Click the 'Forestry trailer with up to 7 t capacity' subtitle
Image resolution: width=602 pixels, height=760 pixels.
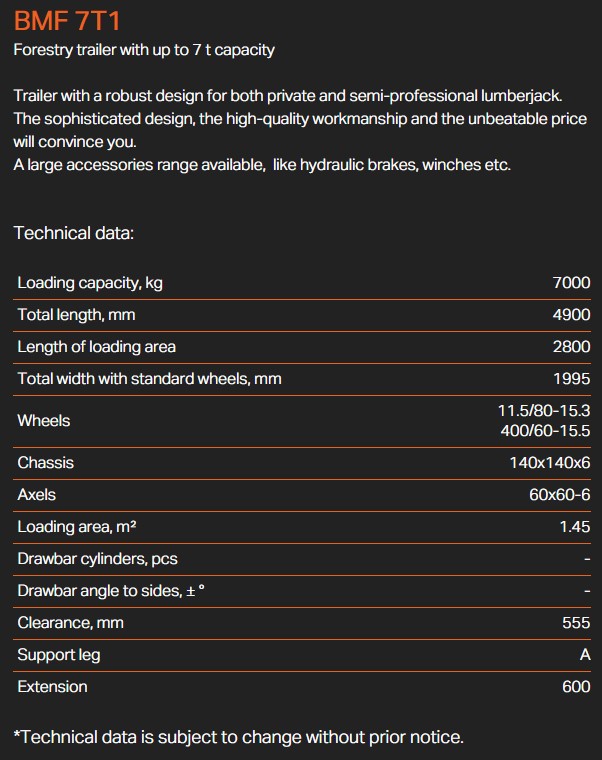click(x=144, y=50)
